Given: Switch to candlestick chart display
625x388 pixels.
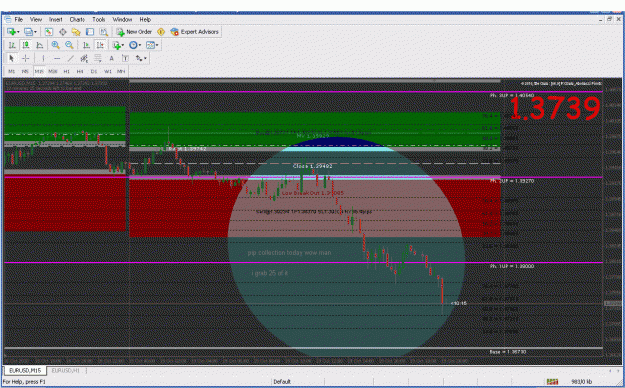Looking at the screenshot, I should (x=26, y=45).
